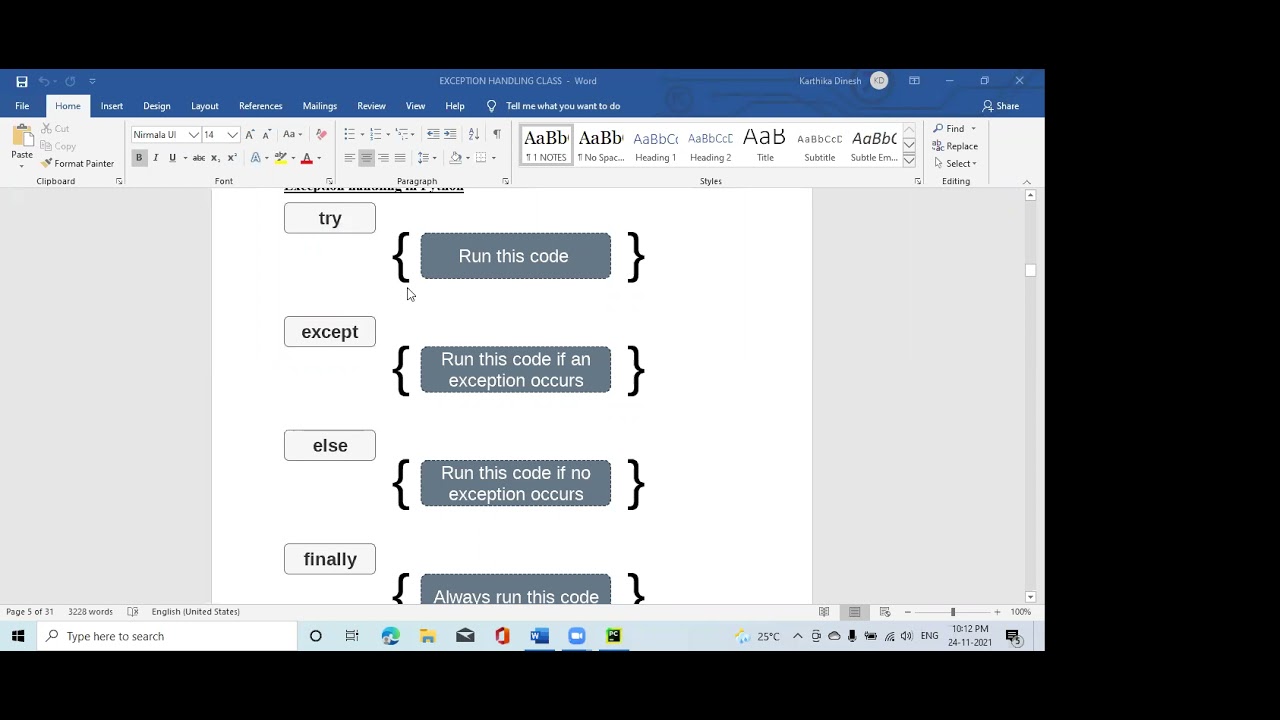Increase paragraph indent

(450, 134)
